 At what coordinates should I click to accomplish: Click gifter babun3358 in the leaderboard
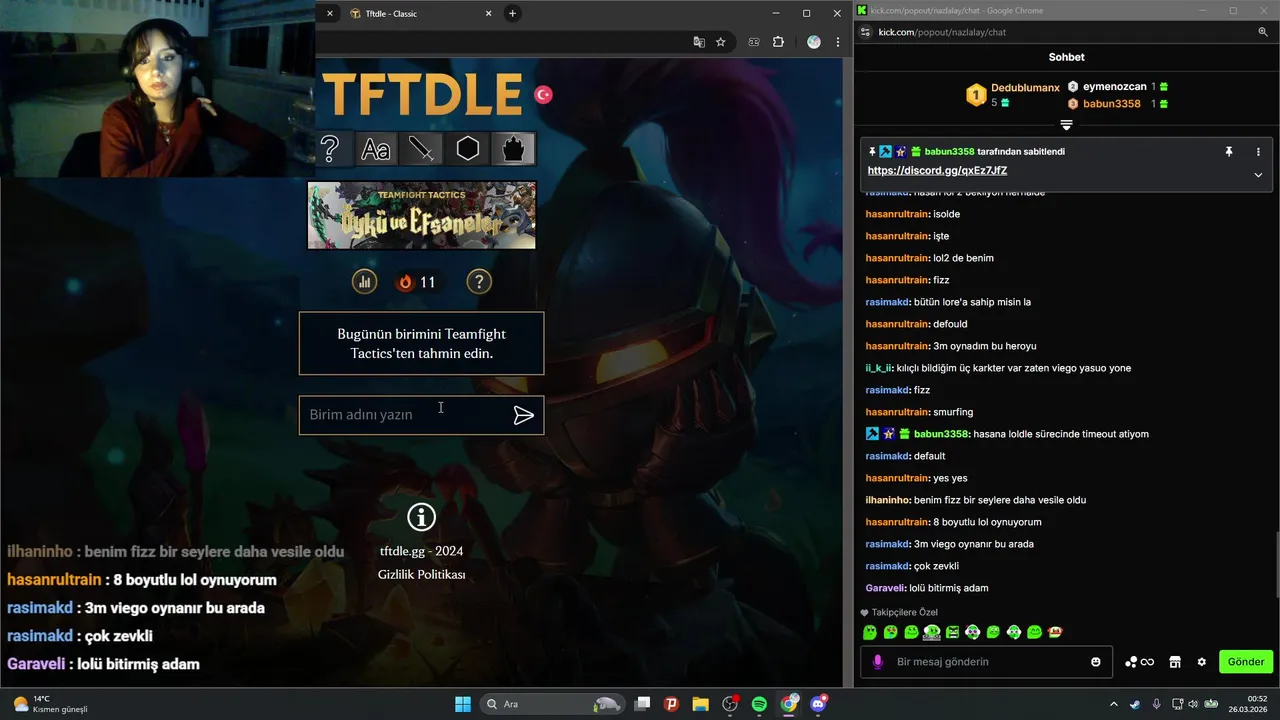(1112, 104)
